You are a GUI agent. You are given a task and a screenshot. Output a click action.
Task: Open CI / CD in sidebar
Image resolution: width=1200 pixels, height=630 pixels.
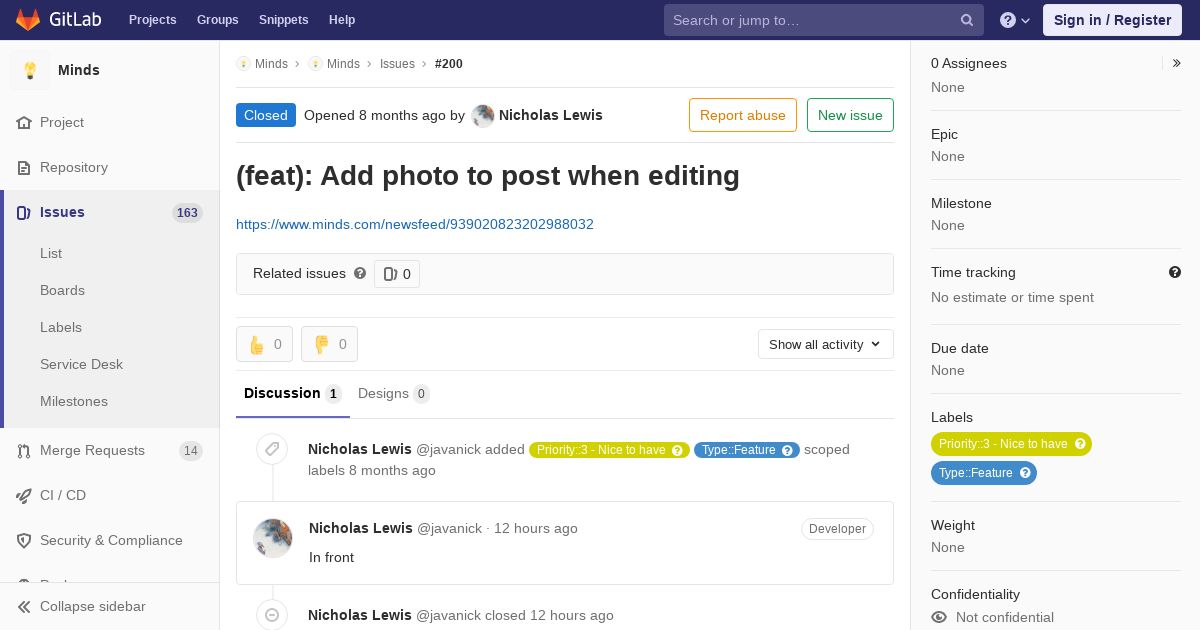pos(63,495)
